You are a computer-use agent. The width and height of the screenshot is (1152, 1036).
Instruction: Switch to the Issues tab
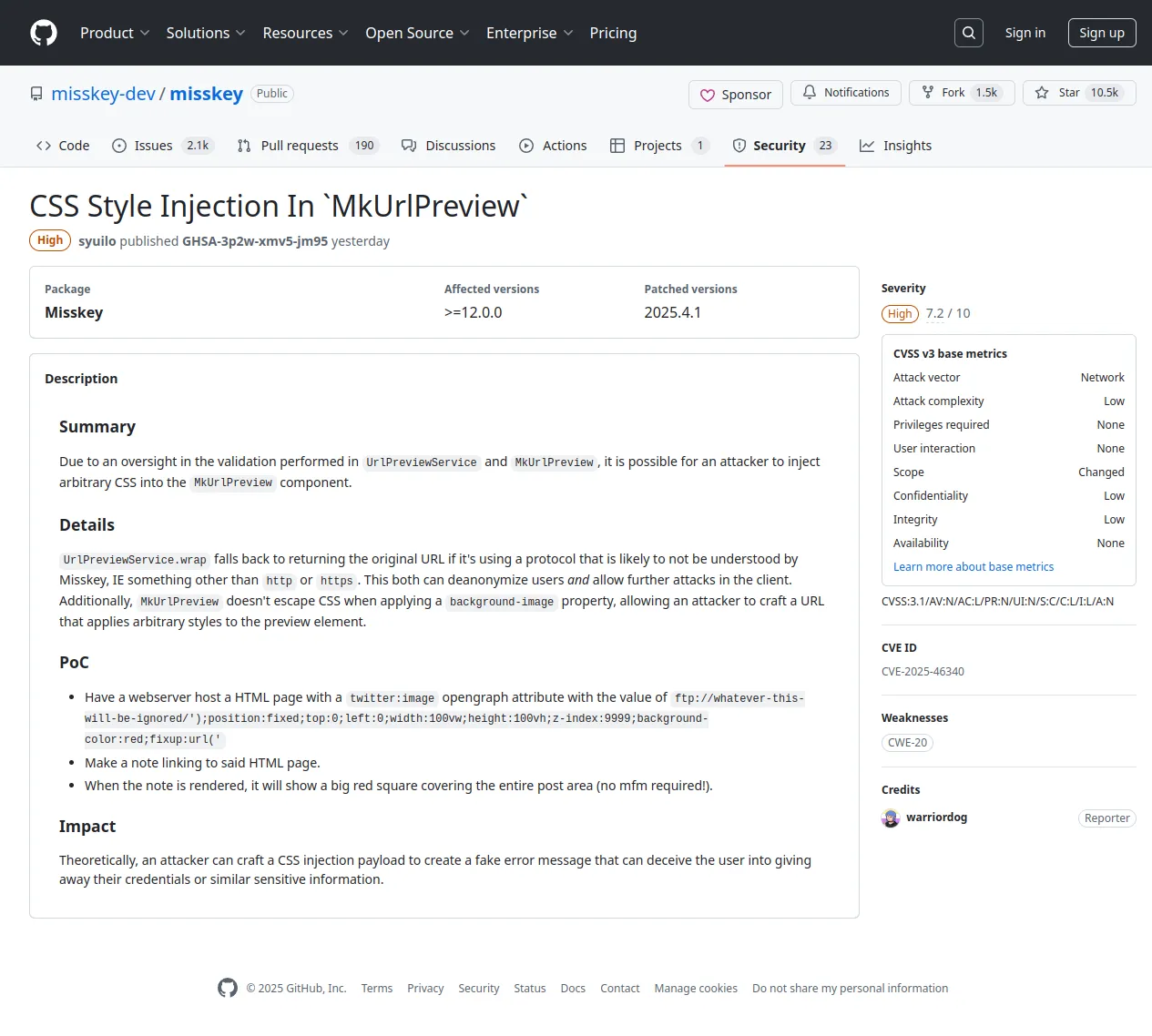tap(162, 146)
